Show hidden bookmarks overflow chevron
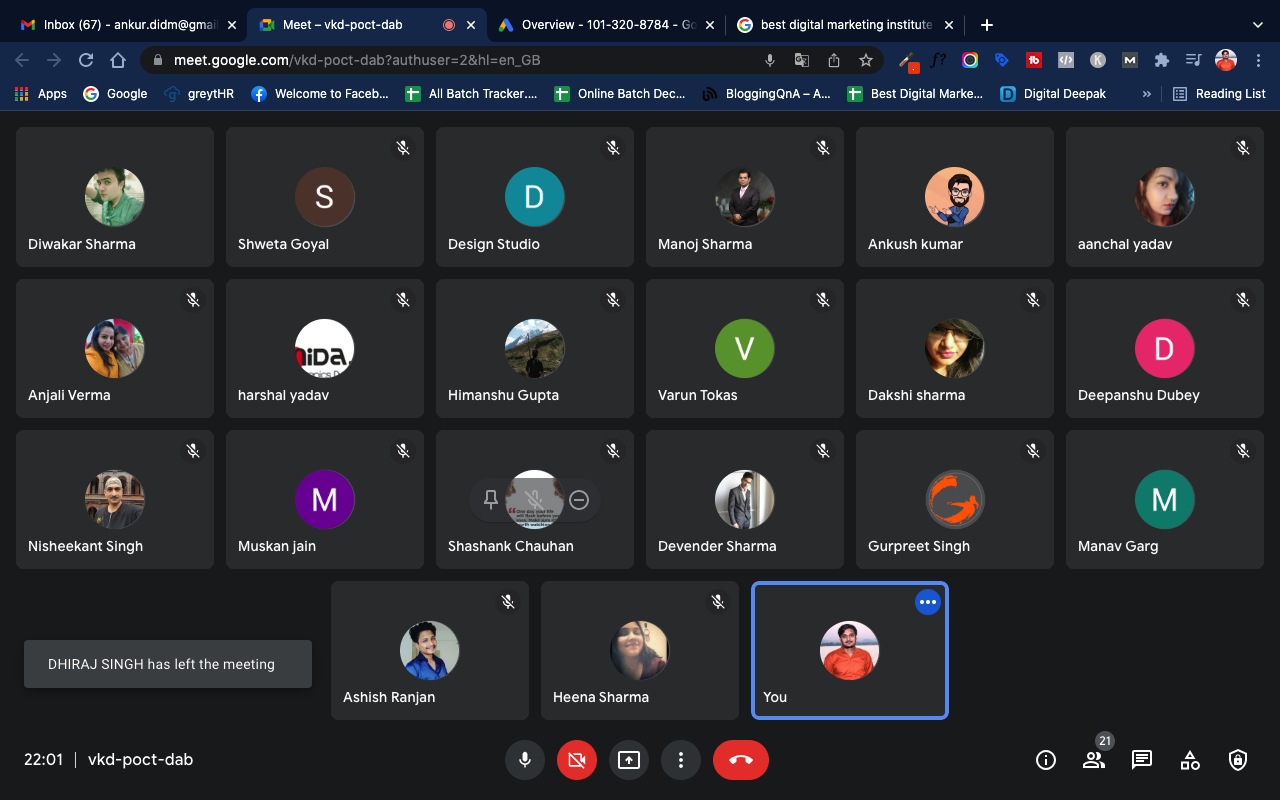1280x800 pixels. point(1147,94)
